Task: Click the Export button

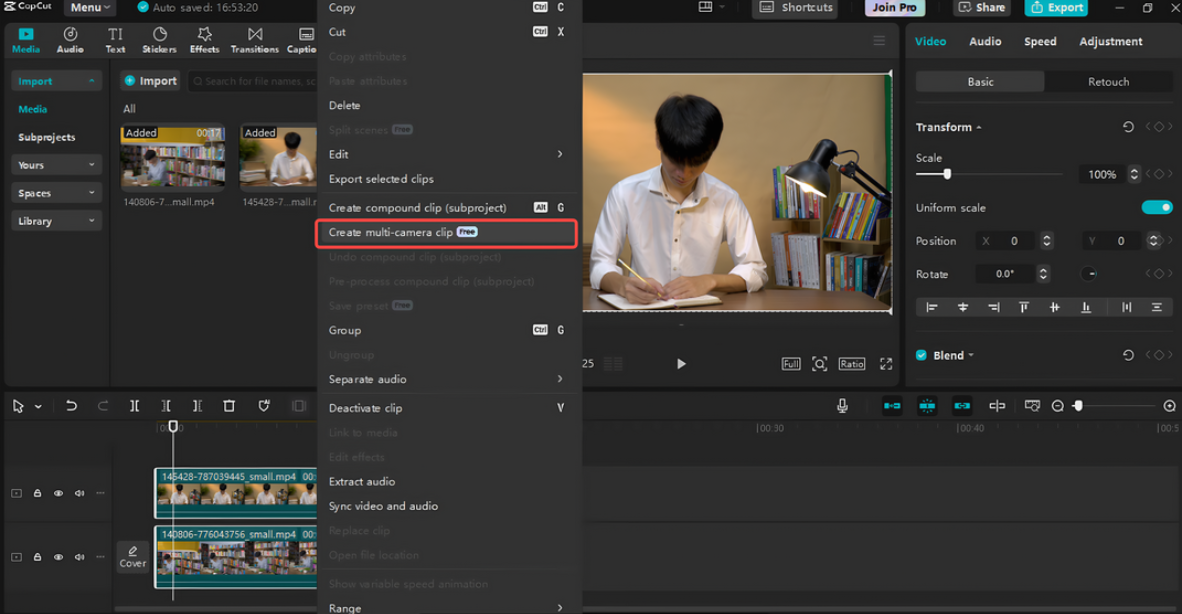Action: [1056, 8]
